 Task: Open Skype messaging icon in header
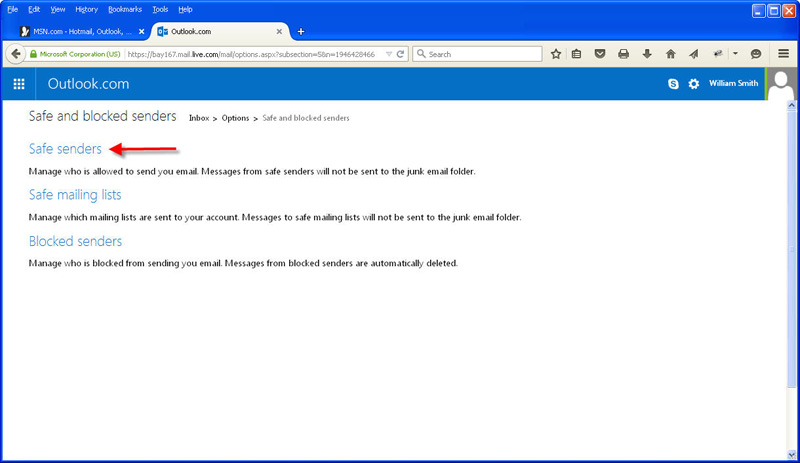[673, 84]
